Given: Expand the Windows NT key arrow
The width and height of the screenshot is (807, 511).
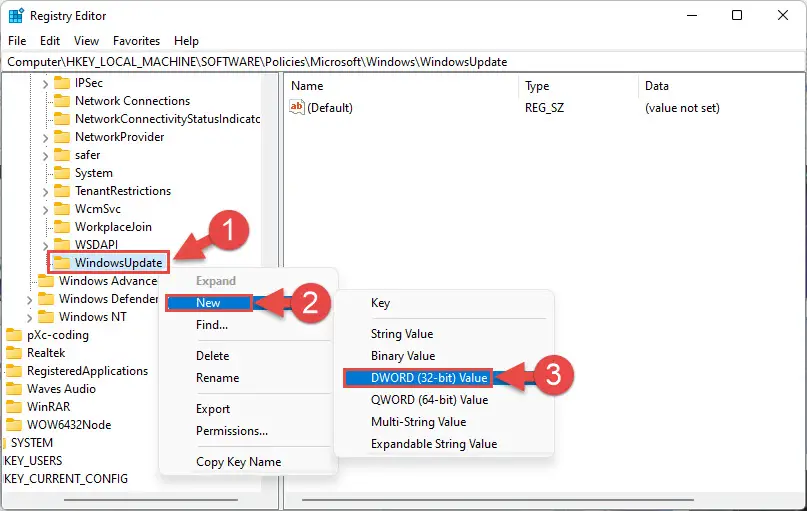Looking at the screenshot, I should coord(29,318).
